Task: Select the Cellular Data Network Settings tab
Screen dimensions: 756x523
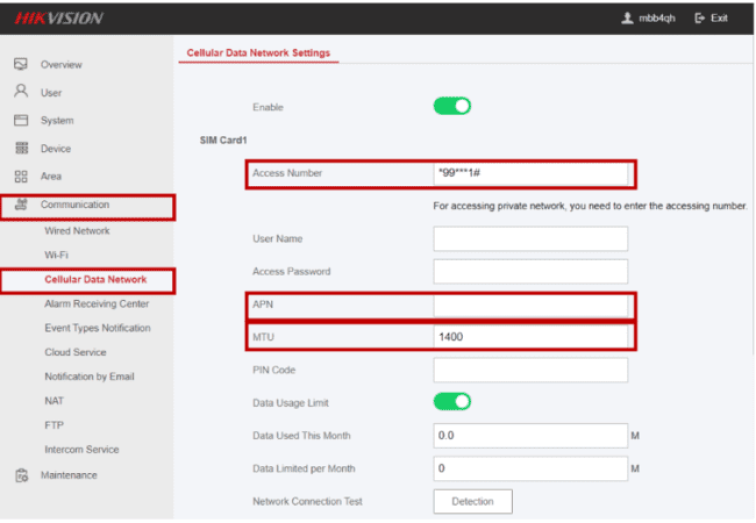Action: pos(258,52)
